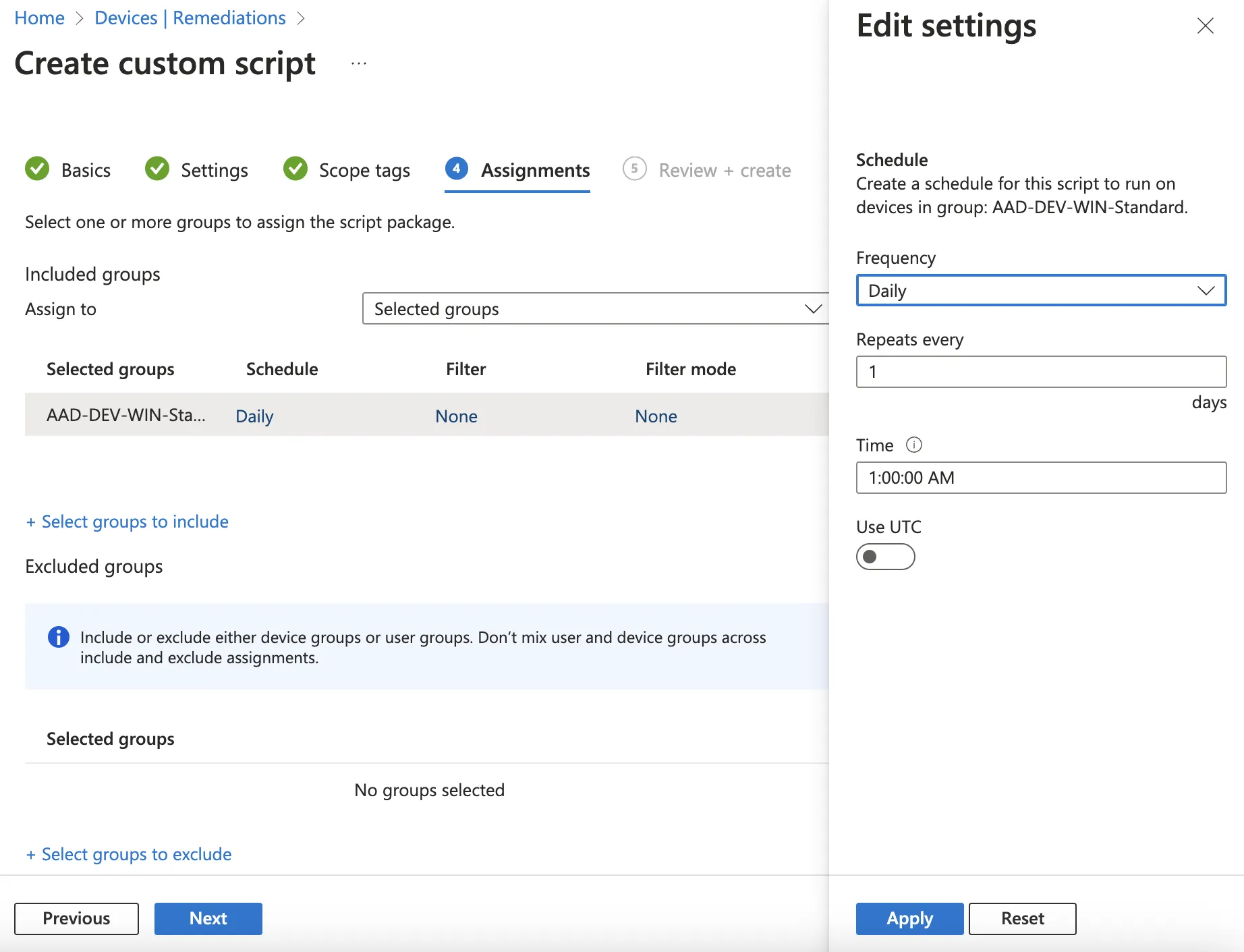Click the Settings green checkmark icon
The height and width of the screenshot is (952, 1244).
point(157,169)
